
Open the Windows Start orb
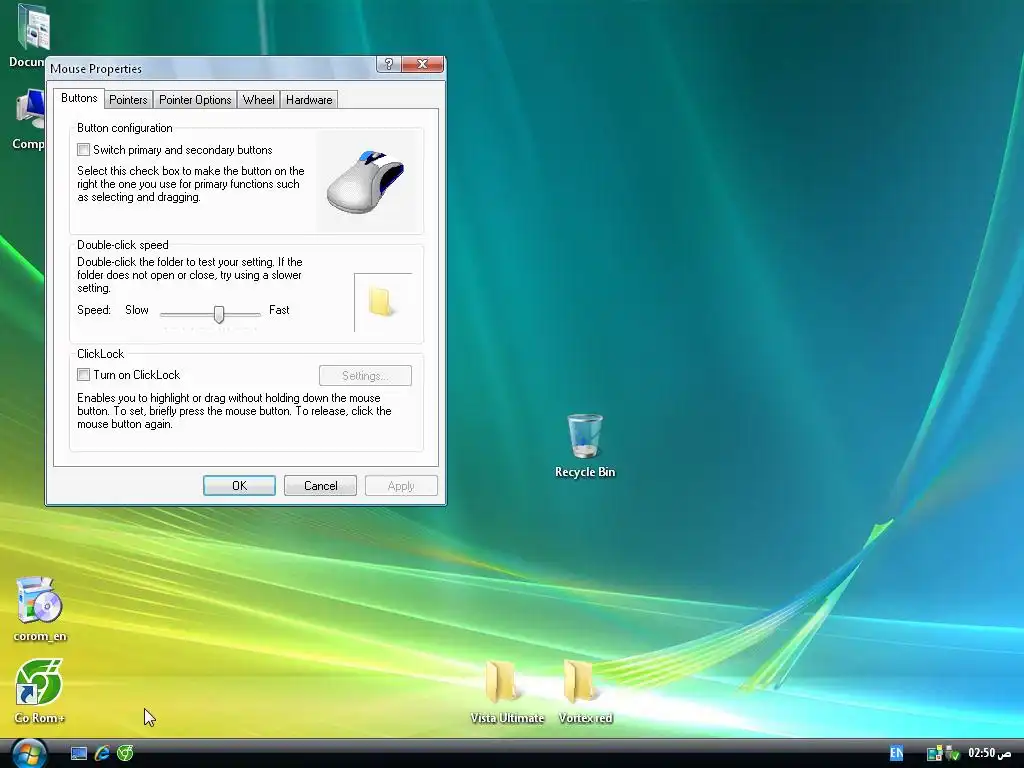(28, 754)
